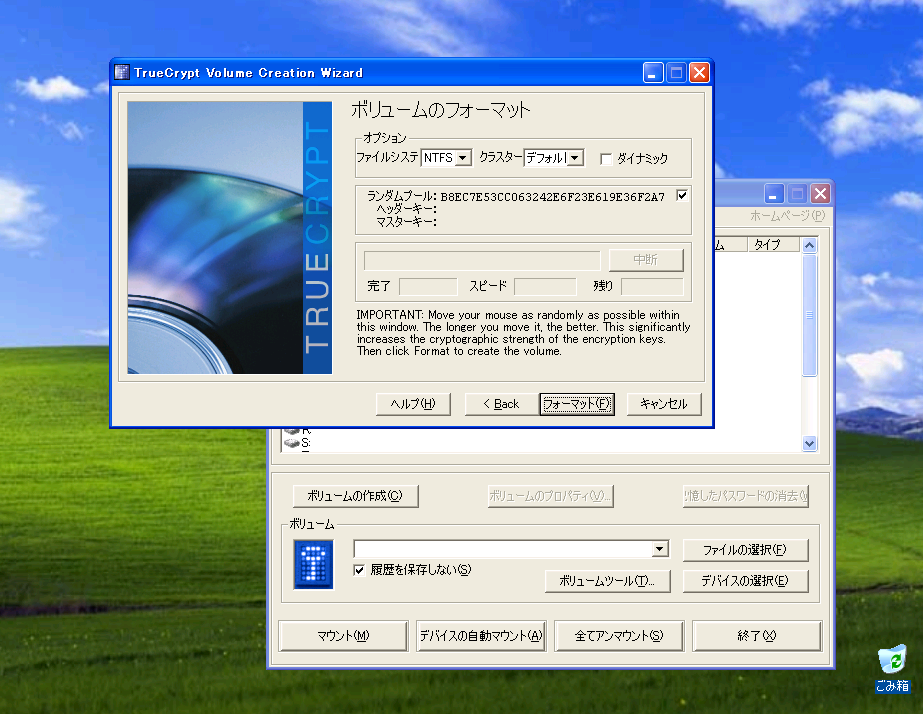This screenshot has height=714, width=923.
Task: Click the ヘルプ button
Action: tap(413, 404)
